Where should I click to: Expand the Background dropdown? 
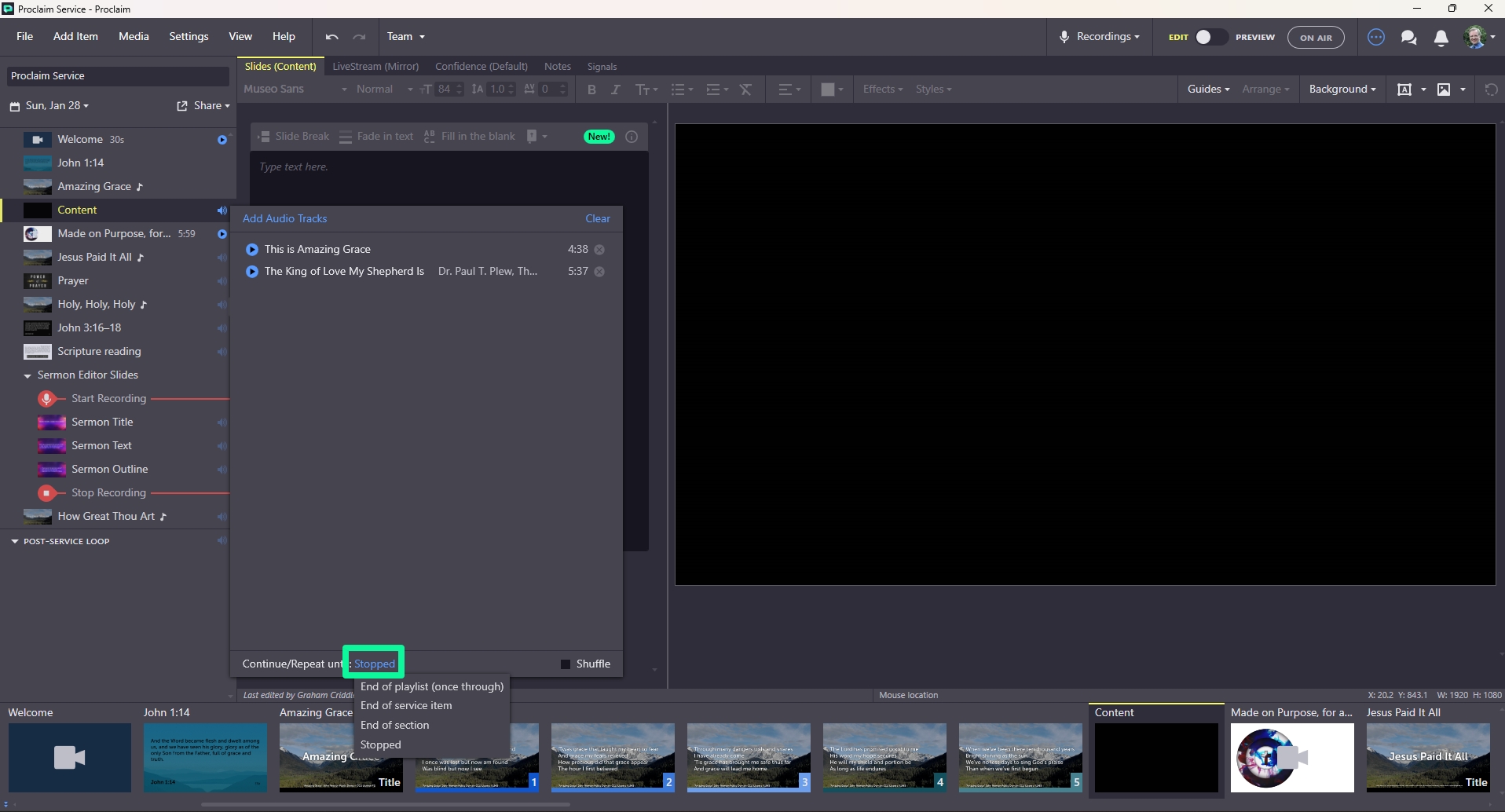pos(1342,90)
